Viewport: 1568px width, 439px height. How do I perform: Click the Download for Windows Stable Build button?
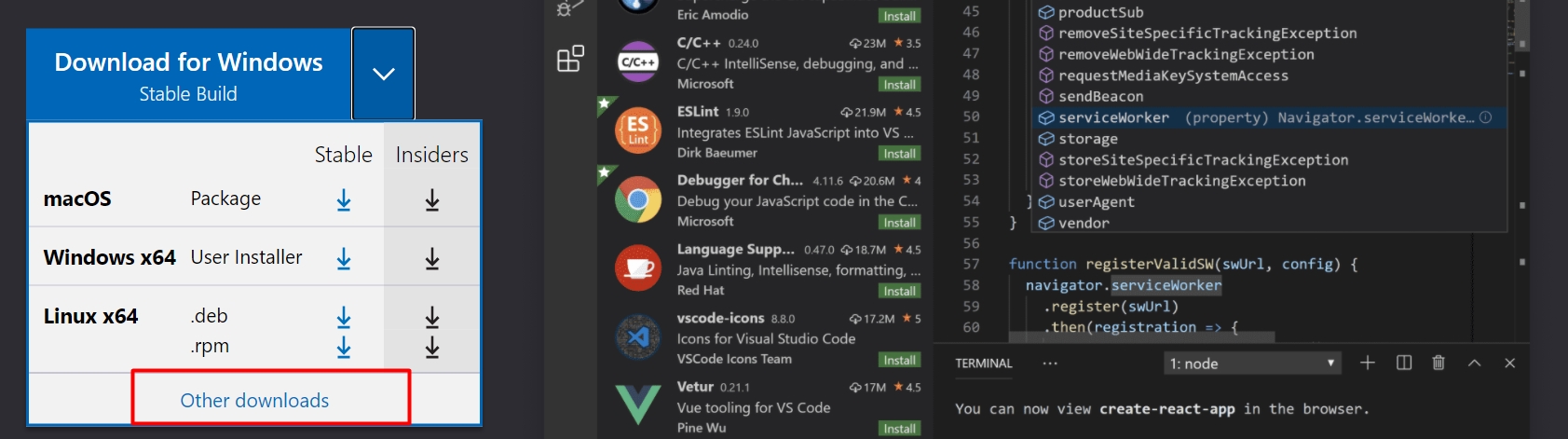point(189,75)
